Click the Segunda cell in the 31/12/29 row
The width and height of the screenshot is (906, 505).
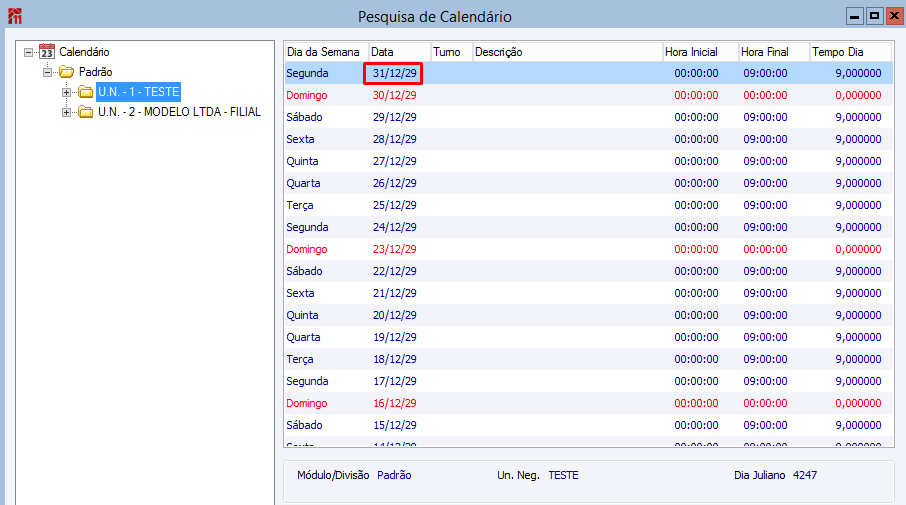click(307, 73)
